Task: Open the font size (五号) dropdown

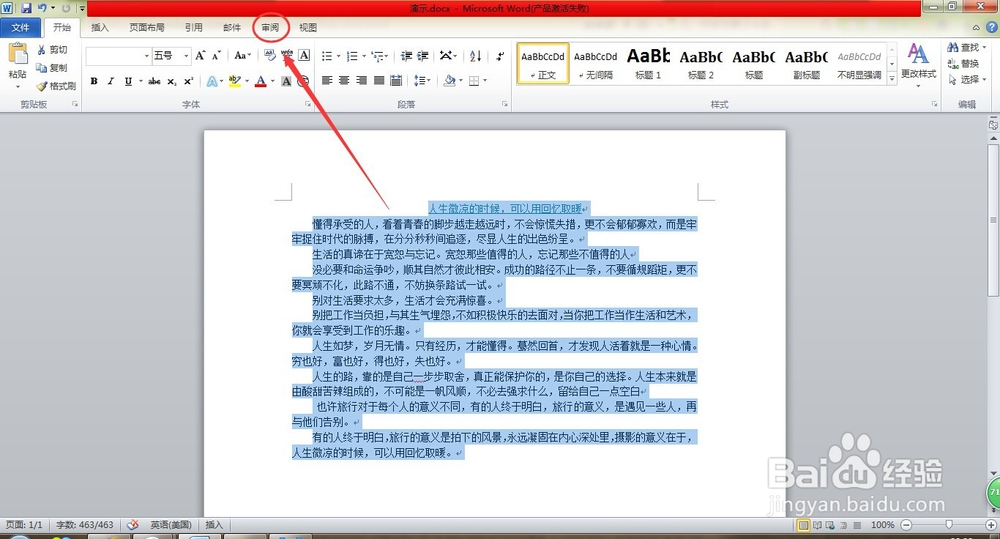Action: click(186, 55)
